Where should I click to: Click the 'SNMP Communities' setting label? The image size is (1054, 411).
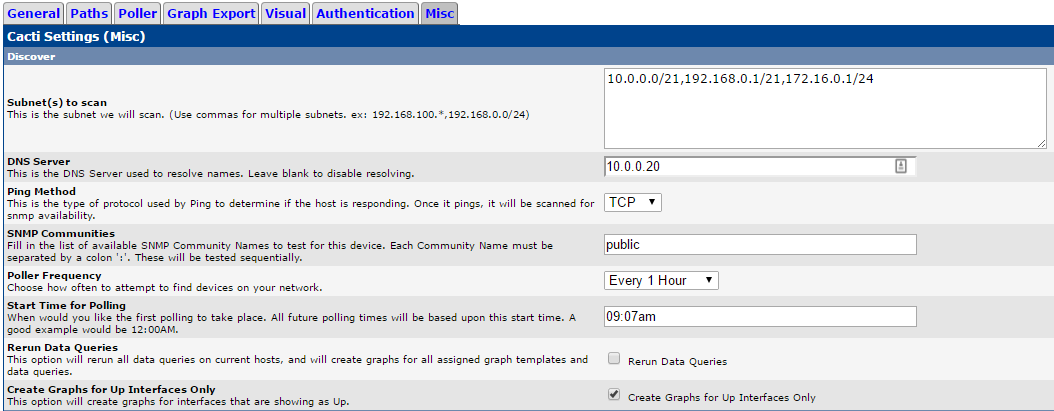point(61,234)
